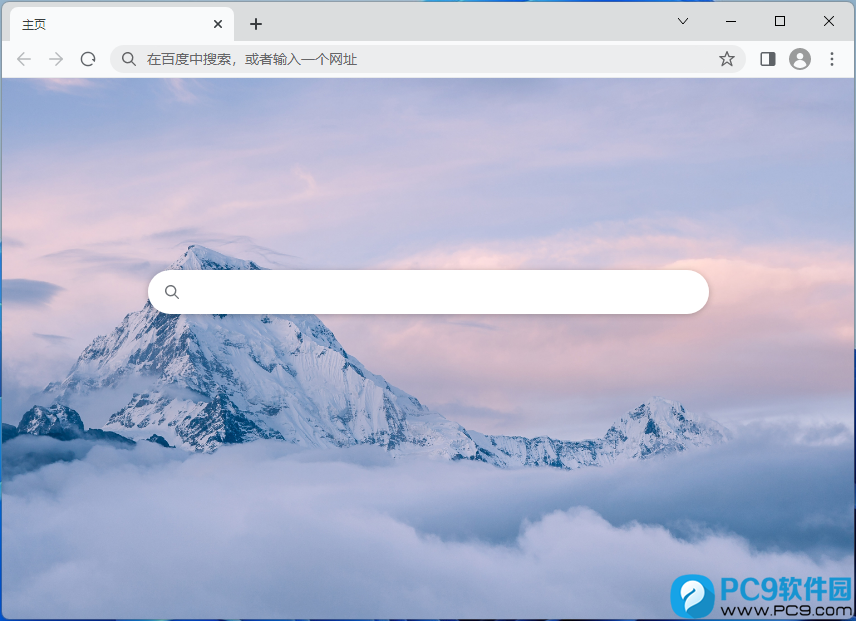Click the address bar magnifier icon
Screen dimensions: 856x621
pos(128,59)
